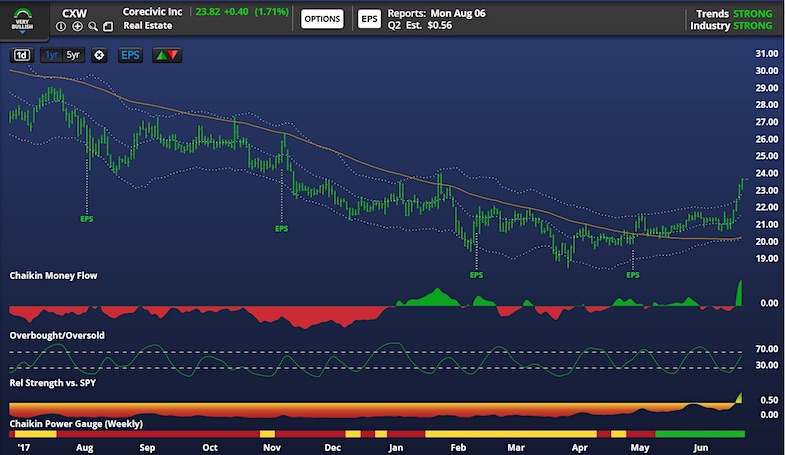
Task: Open the Real Estate sector label
Action: (148, 26)
